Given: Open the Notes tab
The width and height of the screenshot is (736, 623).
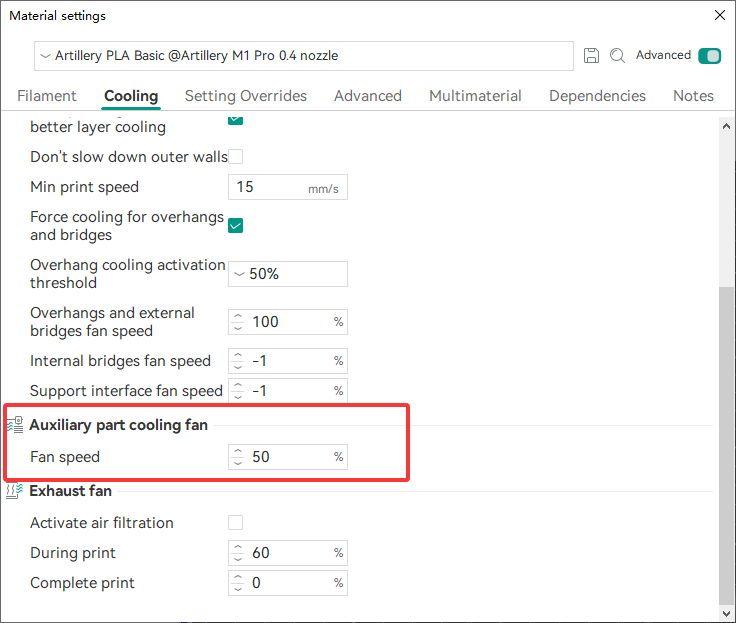Looking at the screenshot, I should pos(693,96).
